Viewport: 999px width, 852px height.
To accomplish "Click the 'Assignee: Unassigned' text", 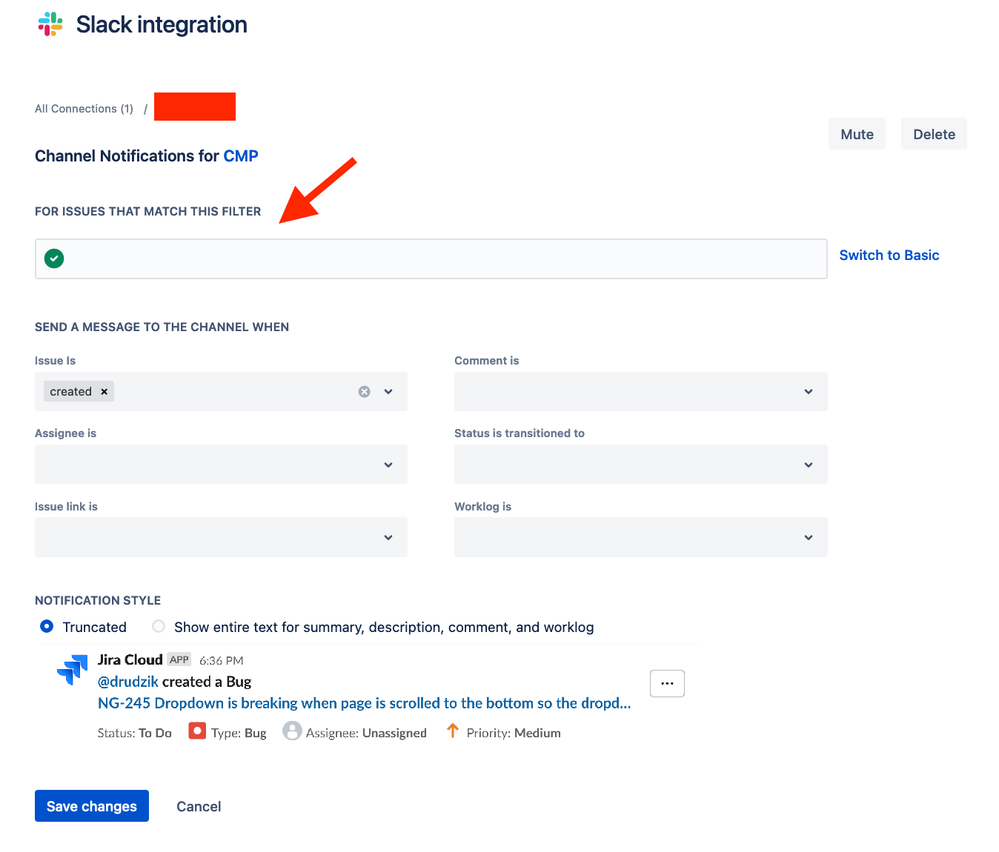I will click(x=366, y=733).
